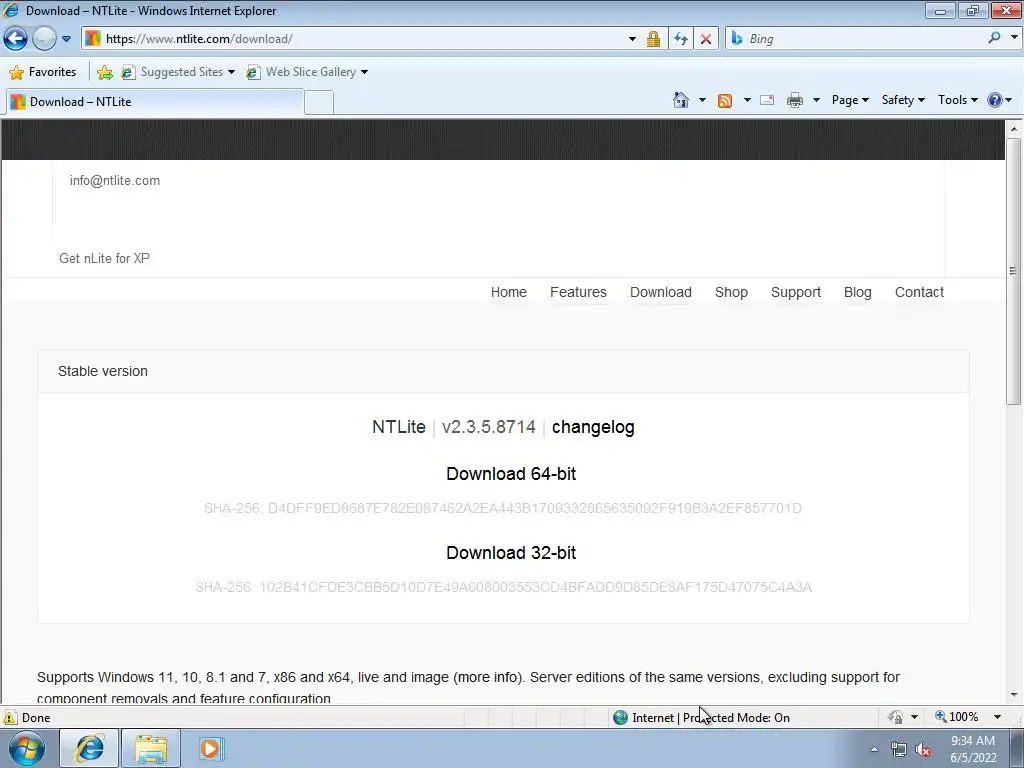This screenshot has height=768, width=1024.
Task: Add page to Favorites bar icon
Action: tap(104, 72)
